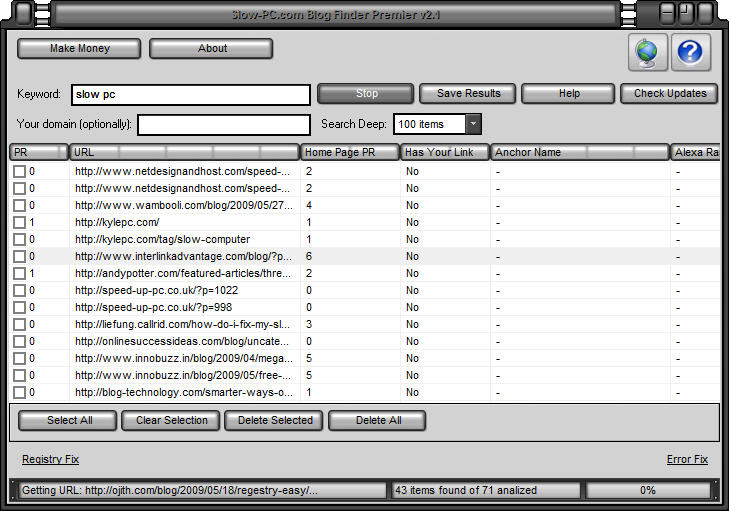This screenshot has height=511, width=729.
Task: Click the 43 items found status text
Action: tap(466, 491)
